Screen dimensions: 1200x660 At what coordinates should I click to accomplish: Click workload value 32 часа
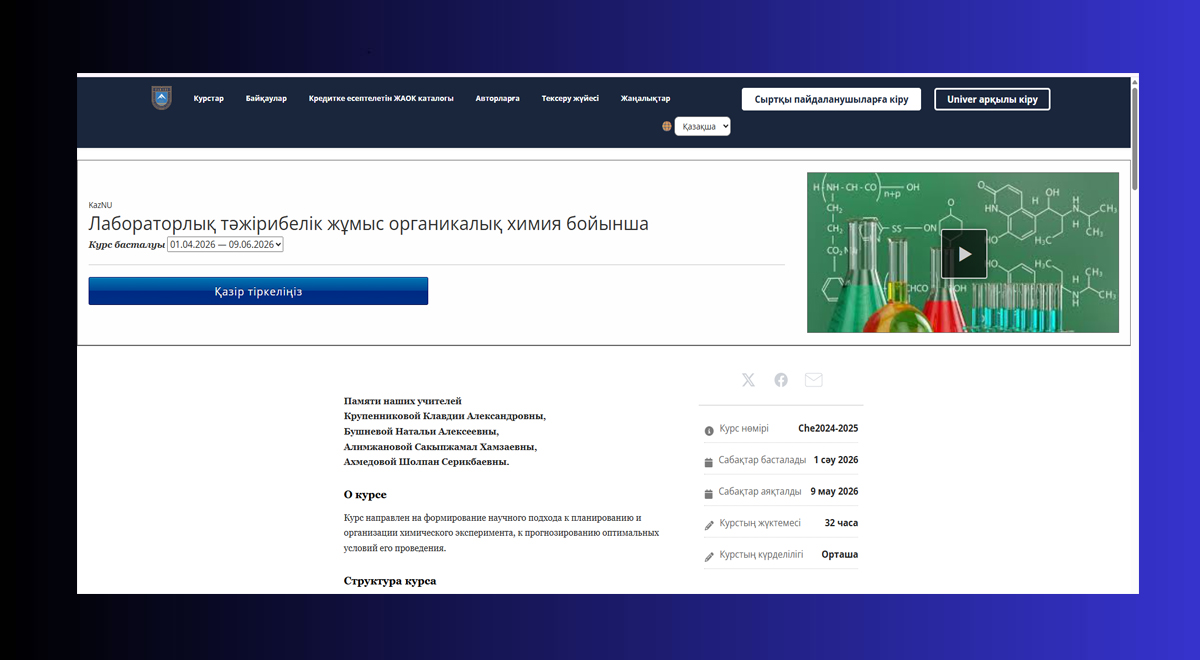click(x=841, y=523)
